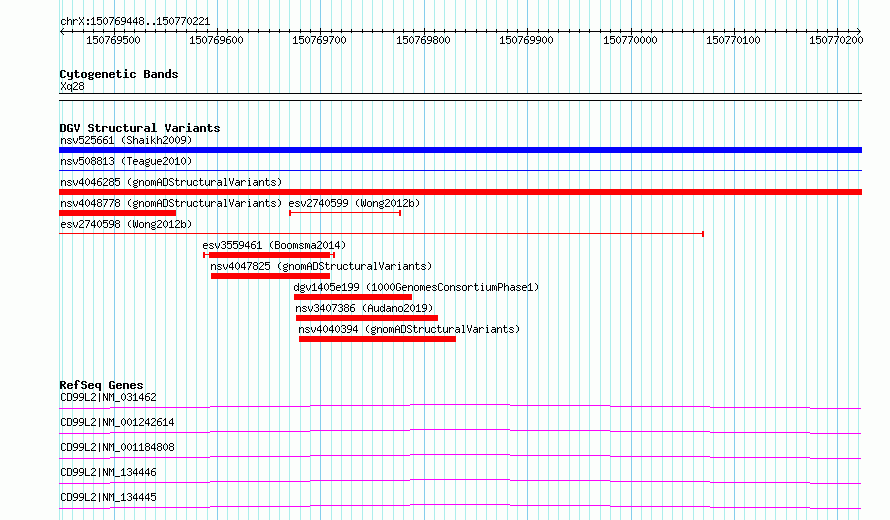Click ruler position 150770000

click(630, 40)
